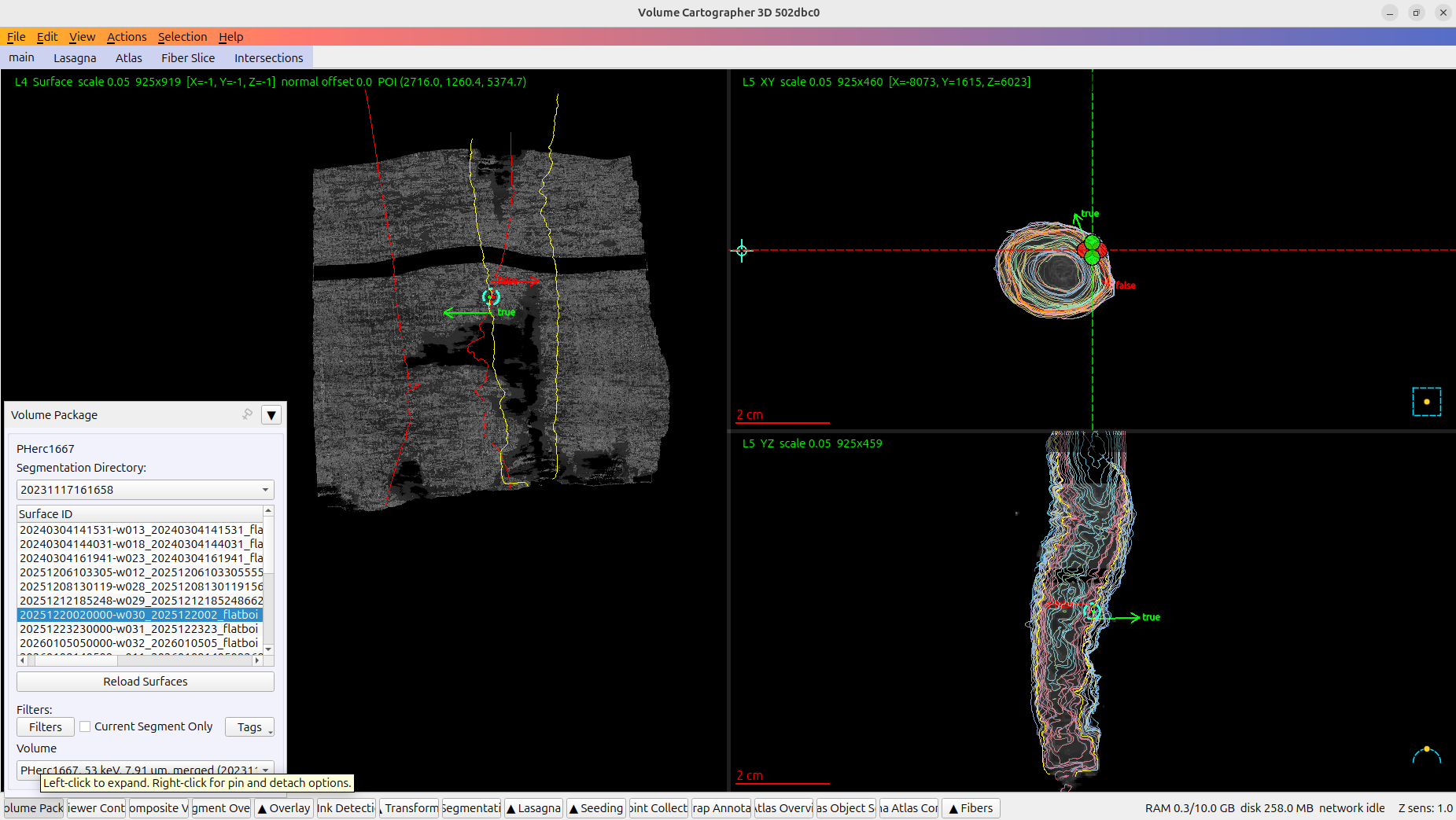This screenshot has width=1456, height=820.
Task: Switch to the Fiber Slice tab
Action: tap(188, 58)
